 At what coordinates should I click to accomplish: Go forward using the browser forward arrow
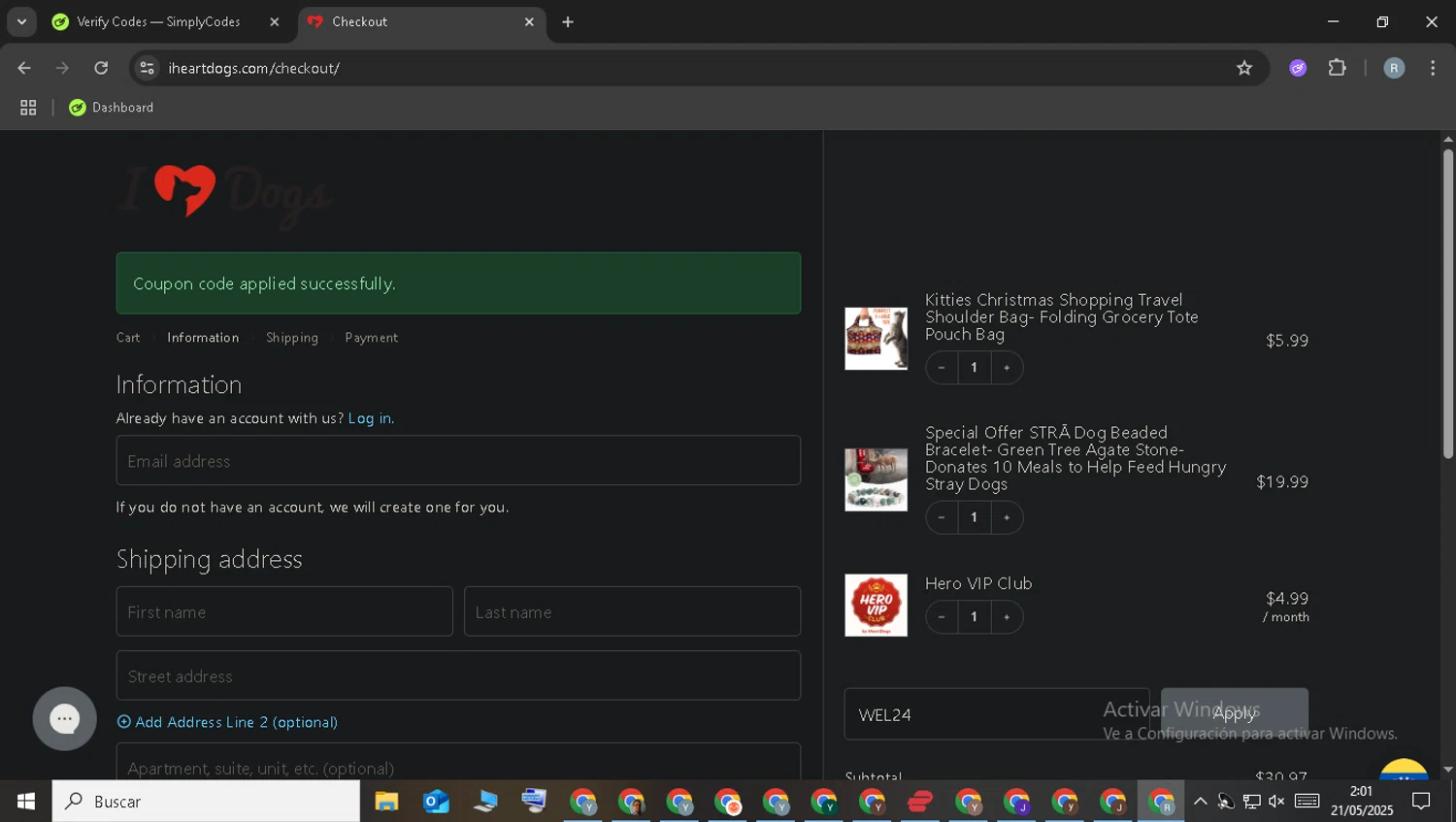point(62,68)
